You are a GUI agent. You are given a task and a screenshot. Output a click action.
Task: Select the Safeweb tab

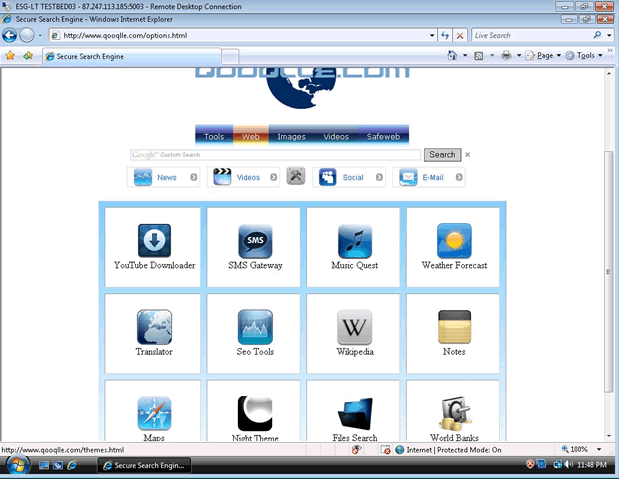pyautogui.click(x=383, y=136)
